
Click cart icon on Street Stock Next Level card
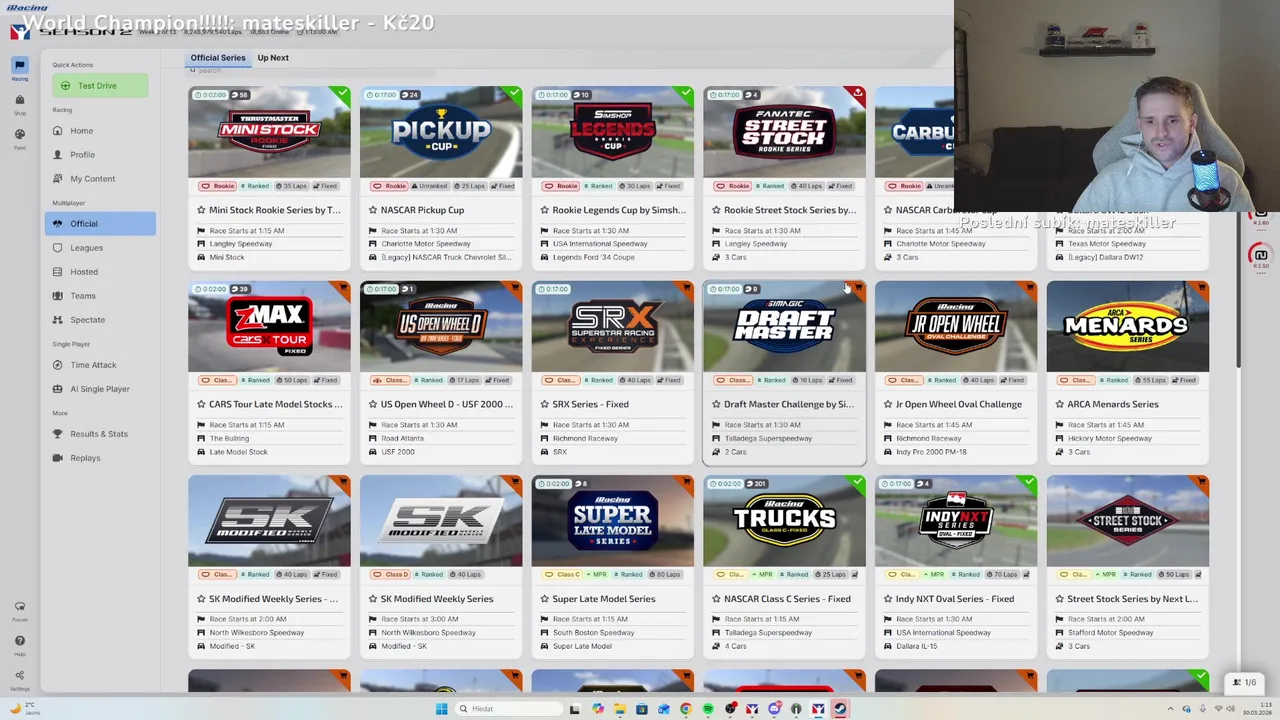pos(1201,483)
